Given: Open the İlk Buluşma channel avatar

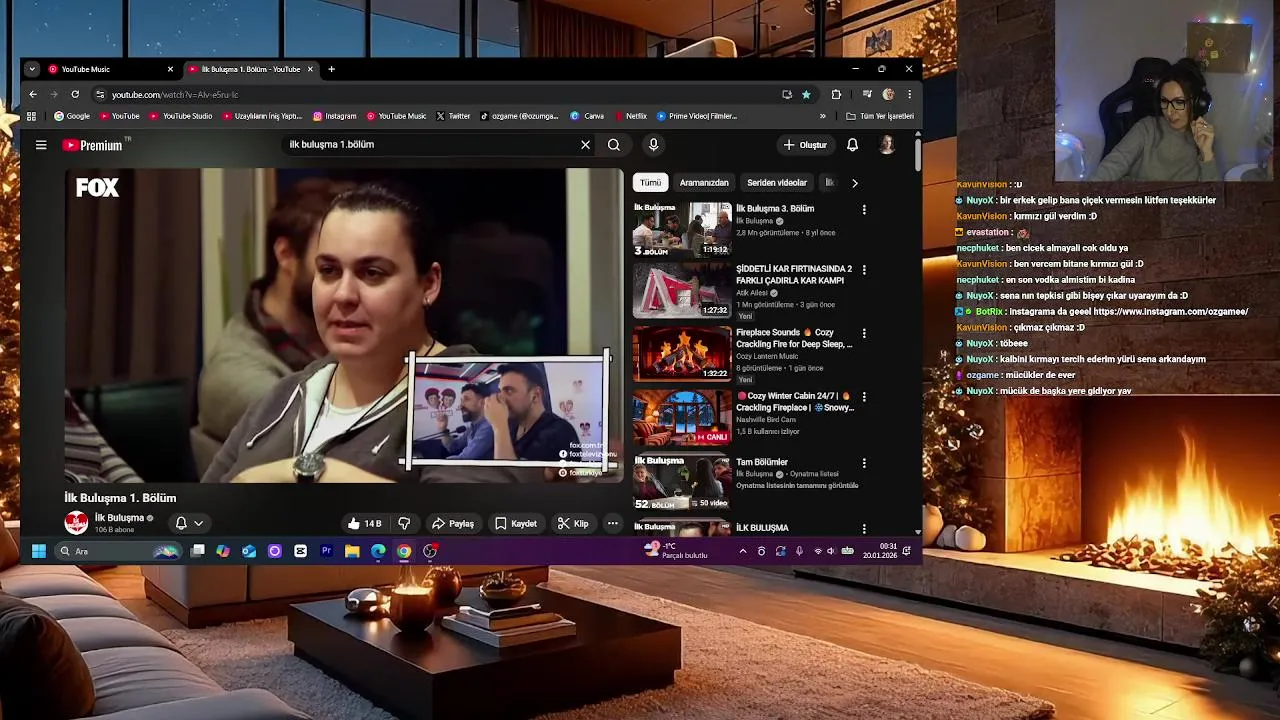Looking at the screenshot, I should [x=76, y=523].
